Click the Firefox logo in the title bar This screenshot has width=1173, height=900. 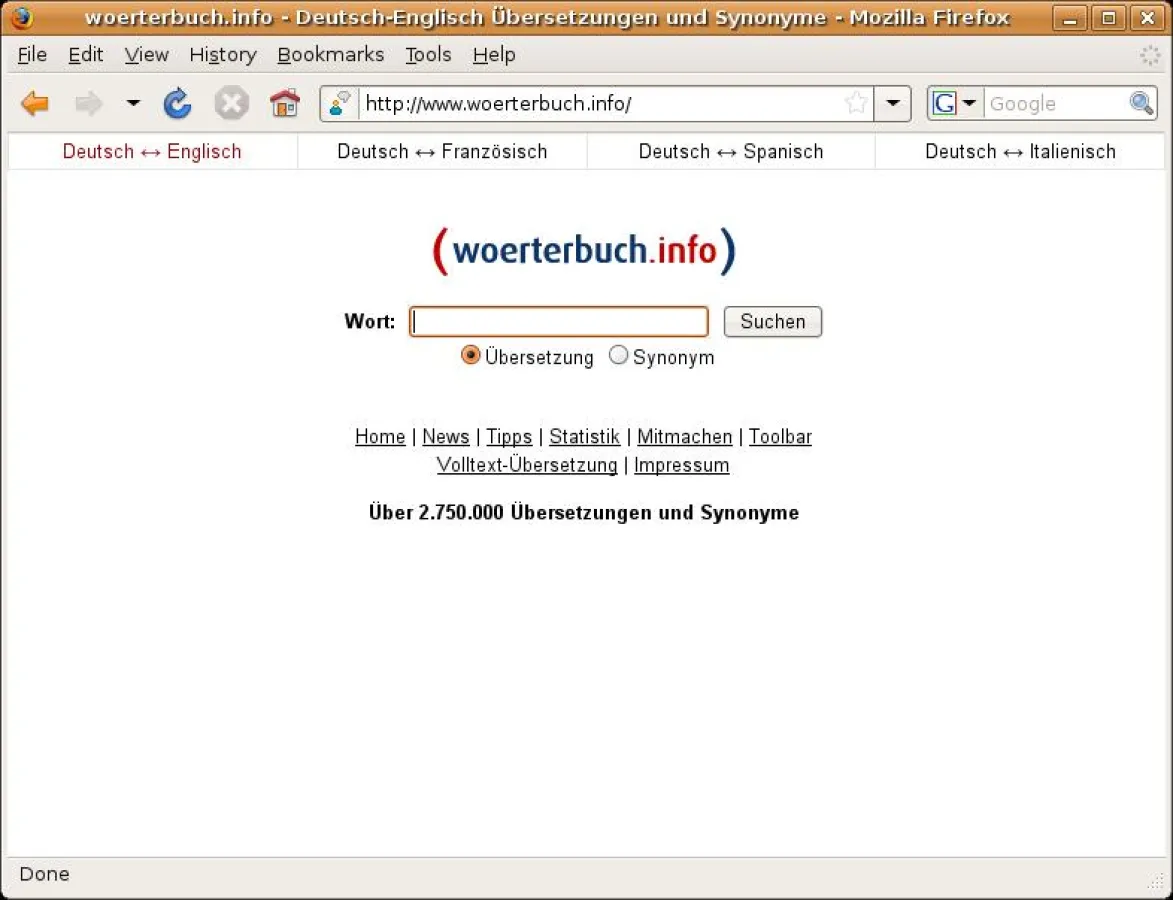pos(21,17)
